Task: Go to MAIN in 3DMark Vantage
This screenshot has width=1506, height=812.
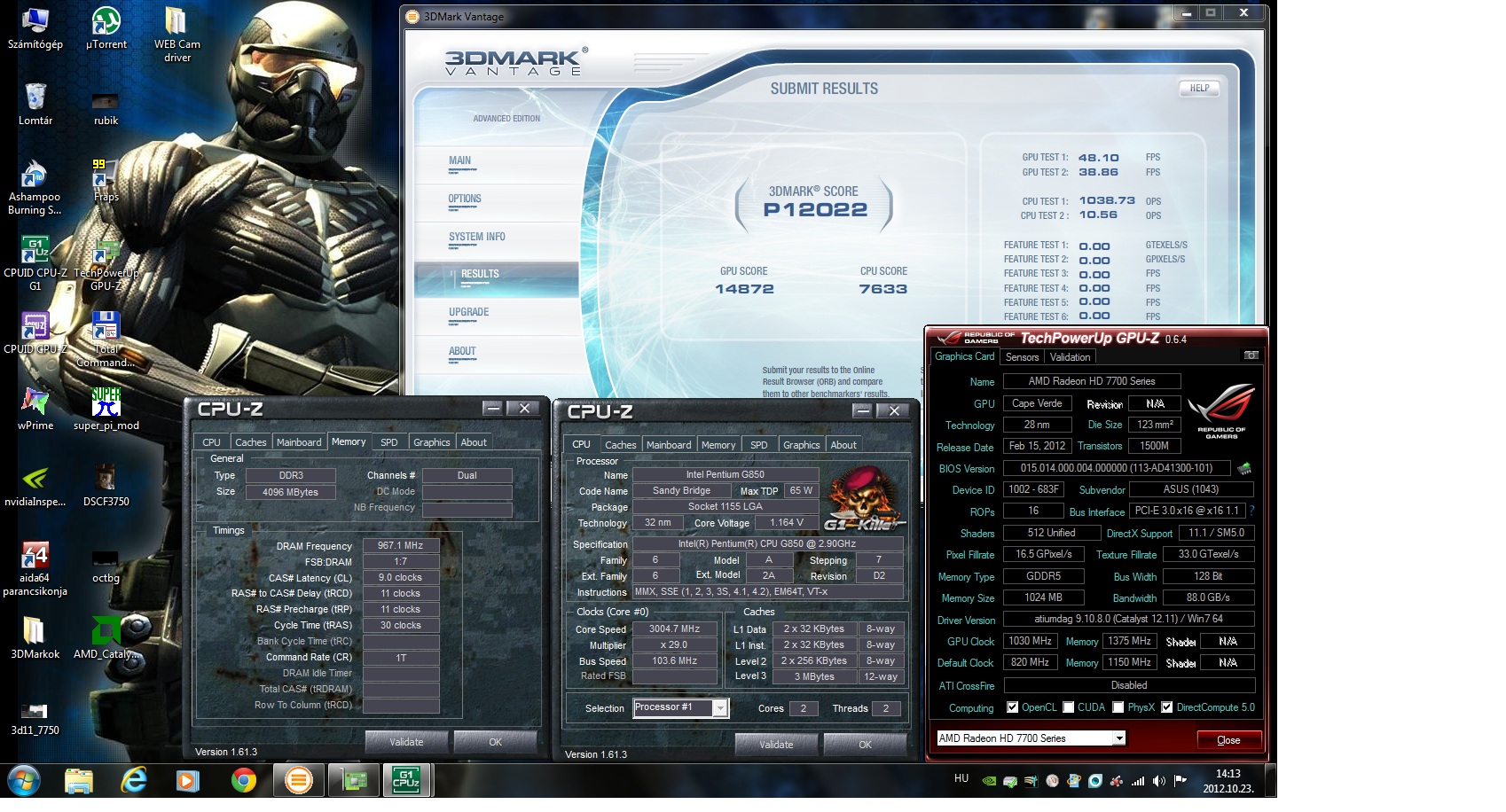Action: (x=459, y=161)
